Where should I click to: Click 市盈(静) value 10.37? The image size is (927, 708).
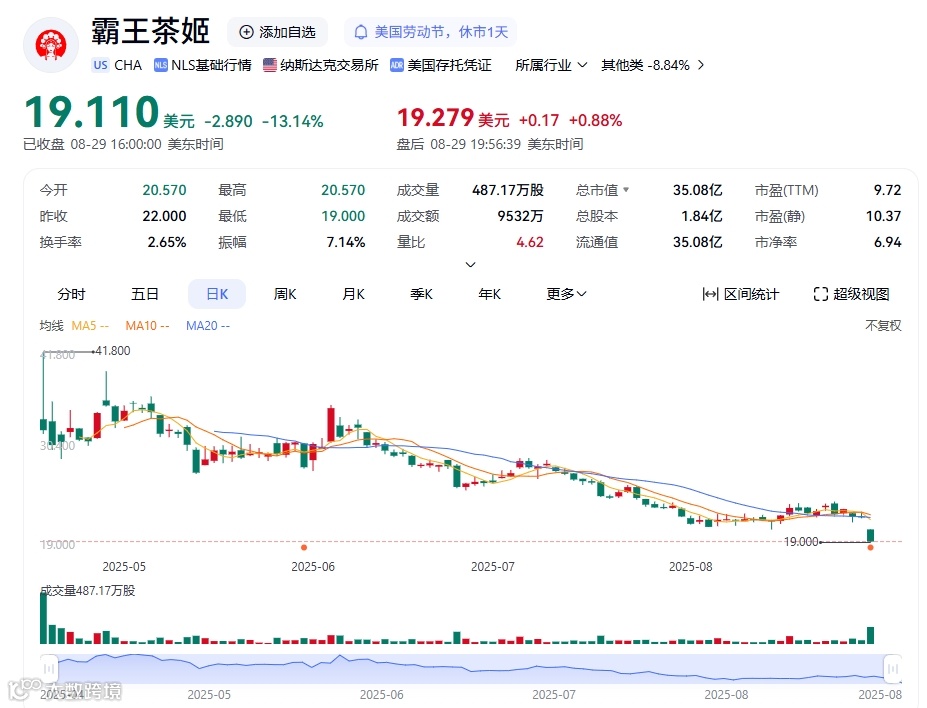tap(884, 216)
